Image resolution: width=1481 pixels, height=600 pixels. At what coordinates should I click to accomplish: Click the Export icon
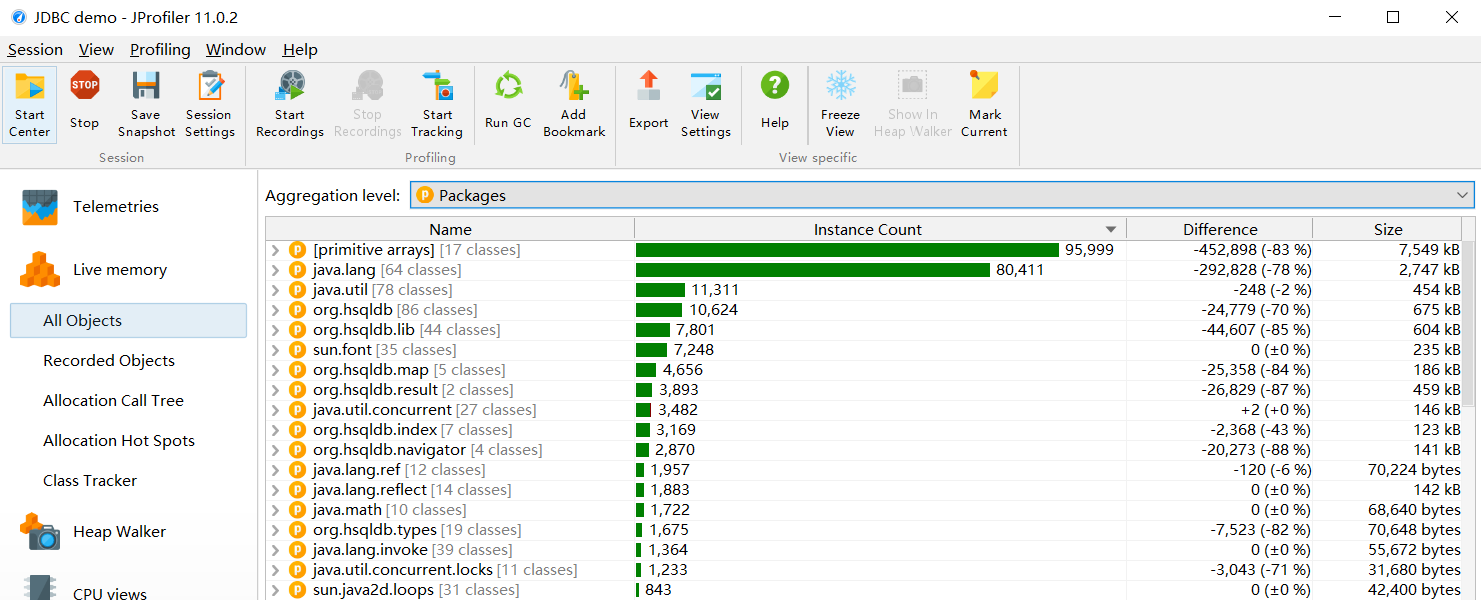click(649, 88)
